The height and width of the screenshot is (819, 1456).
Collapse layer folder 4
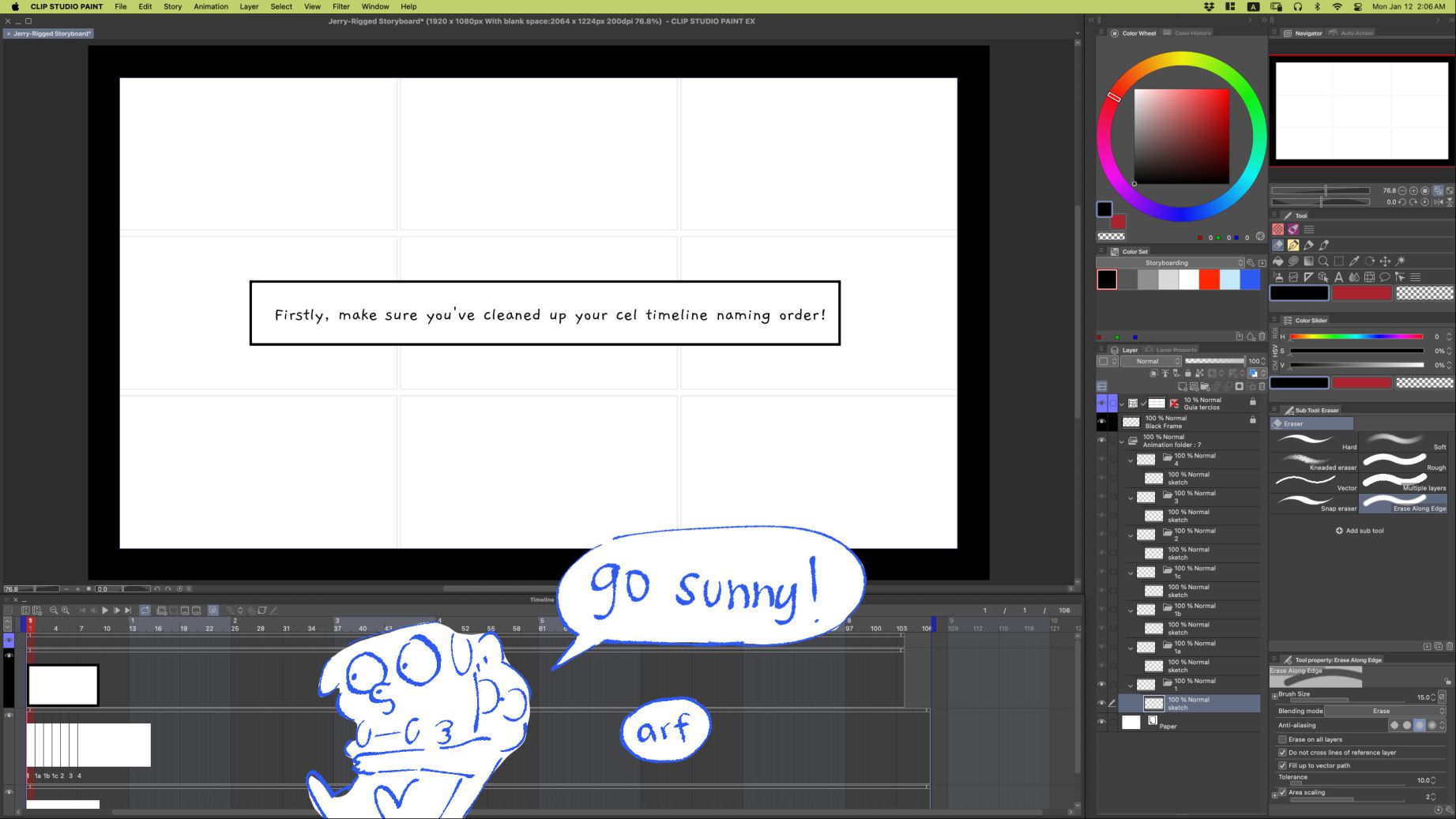coord(1131,460)
